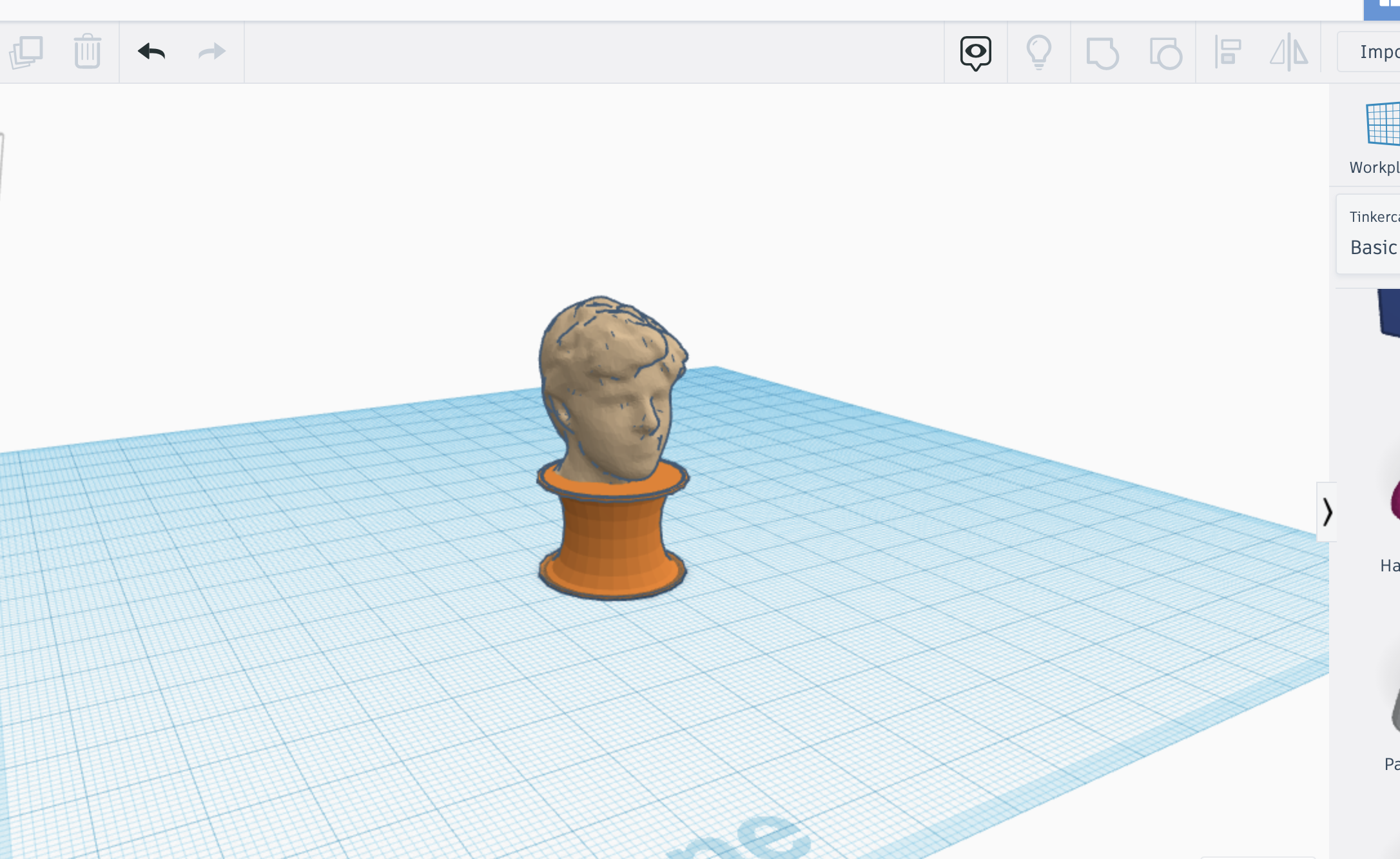Image resolution: width=1400 pixels, height=859 pixels.
Task: Click the Ungroup icon
Action: click(x=1165, y=54)
